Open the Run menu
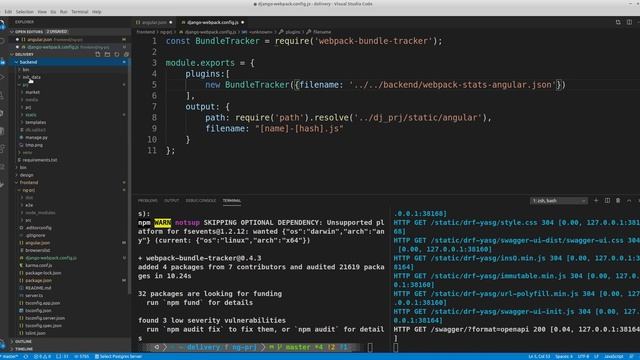 click(64, 12)
